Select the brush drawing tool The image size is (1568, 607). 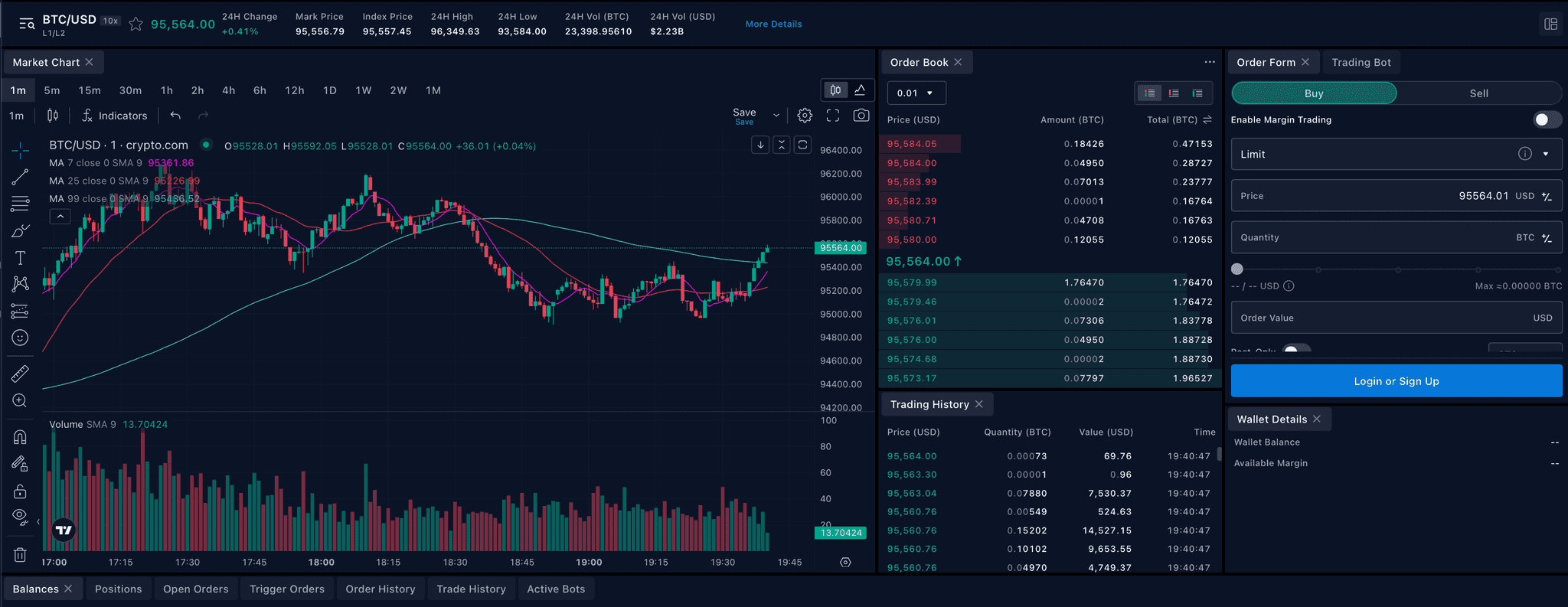20,230
